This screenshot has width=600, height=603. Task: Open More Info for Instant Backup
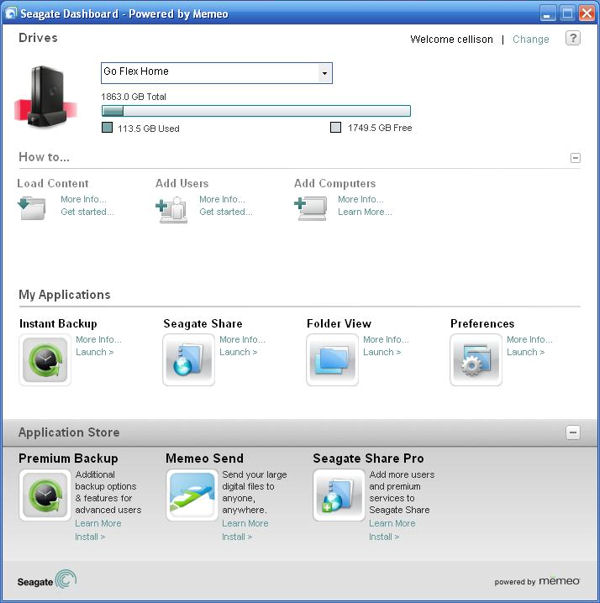(x=98, y=340)
